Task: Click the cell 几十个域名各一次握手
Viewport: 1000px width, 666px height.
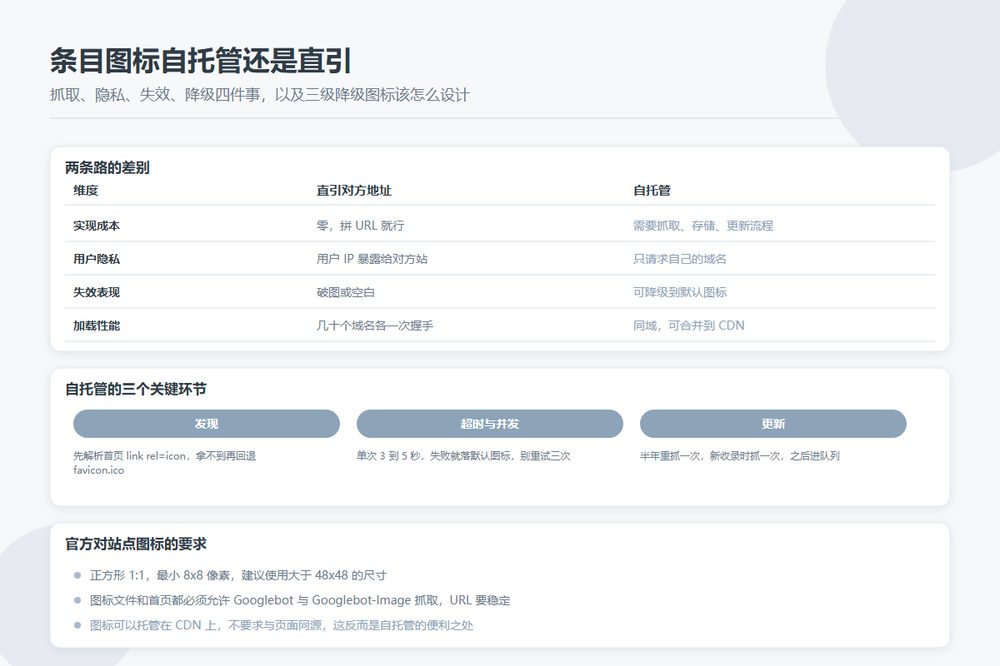Action: pyautogui.click(x=374, y=325)
